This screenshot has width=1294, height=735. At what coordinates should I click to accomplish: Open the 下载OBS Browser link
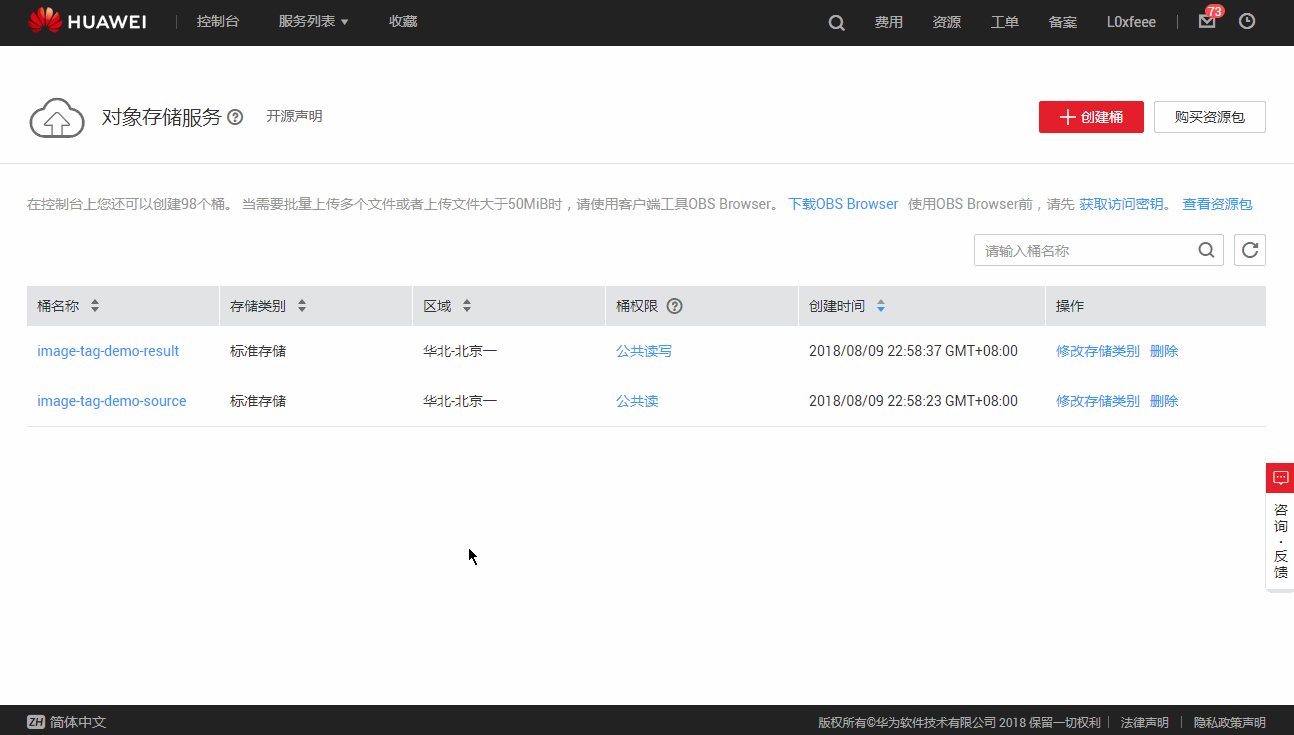tap(843, 203)
